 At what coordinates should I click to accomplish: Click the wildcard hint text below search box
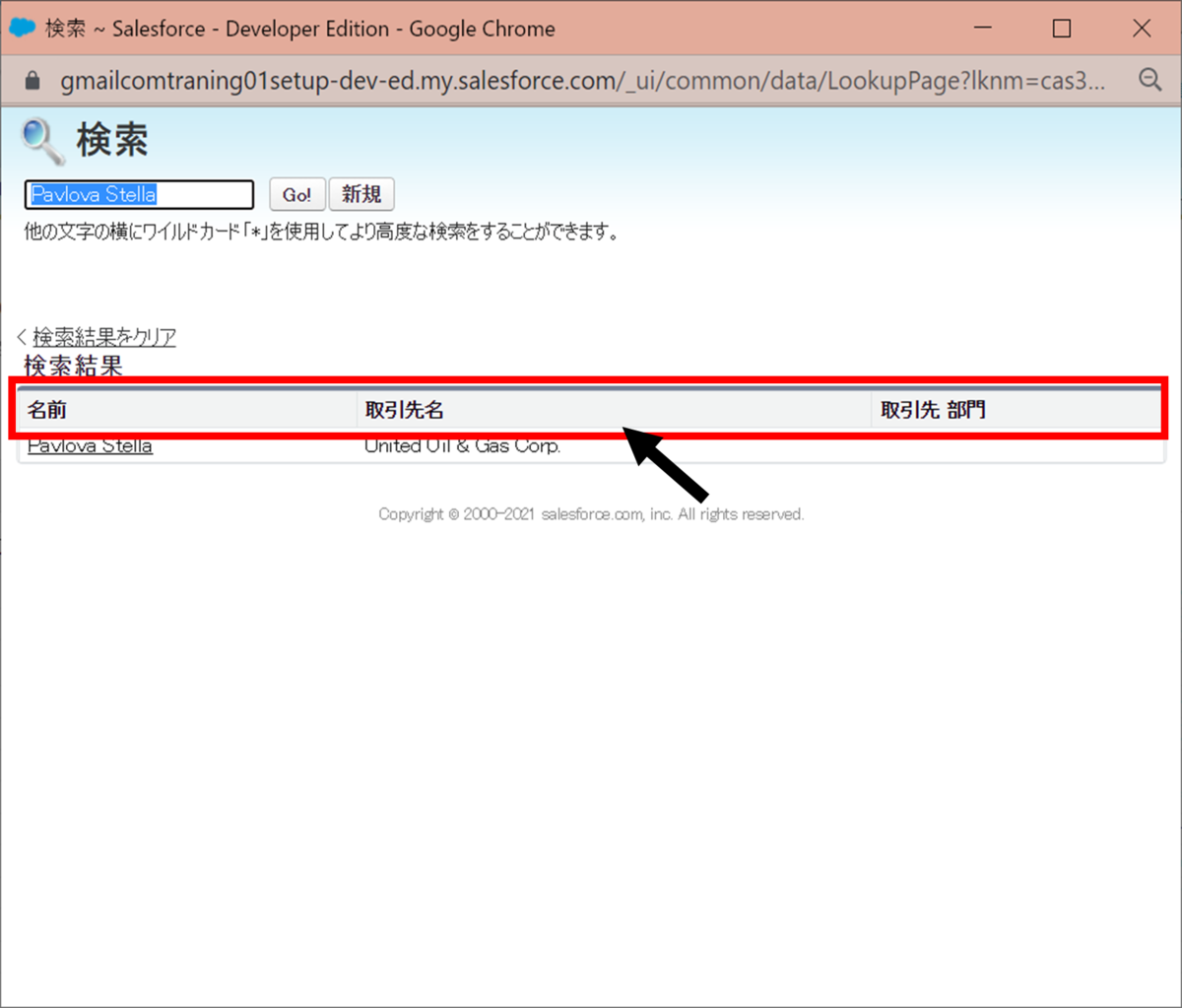pyautogui.click(x=321, y=233)
